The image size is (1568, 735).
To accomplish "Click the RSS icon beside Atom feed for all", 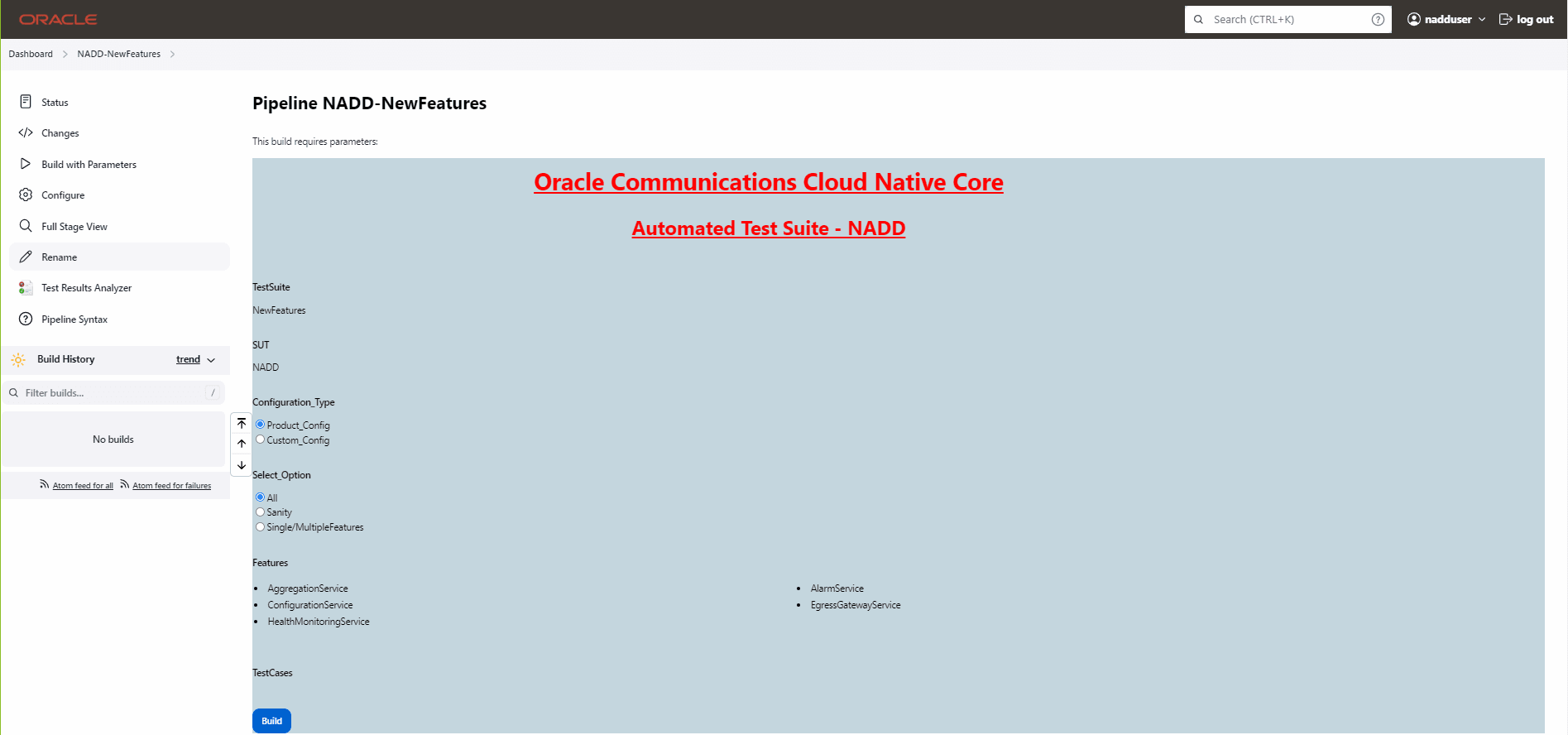I will coord(45,484).
